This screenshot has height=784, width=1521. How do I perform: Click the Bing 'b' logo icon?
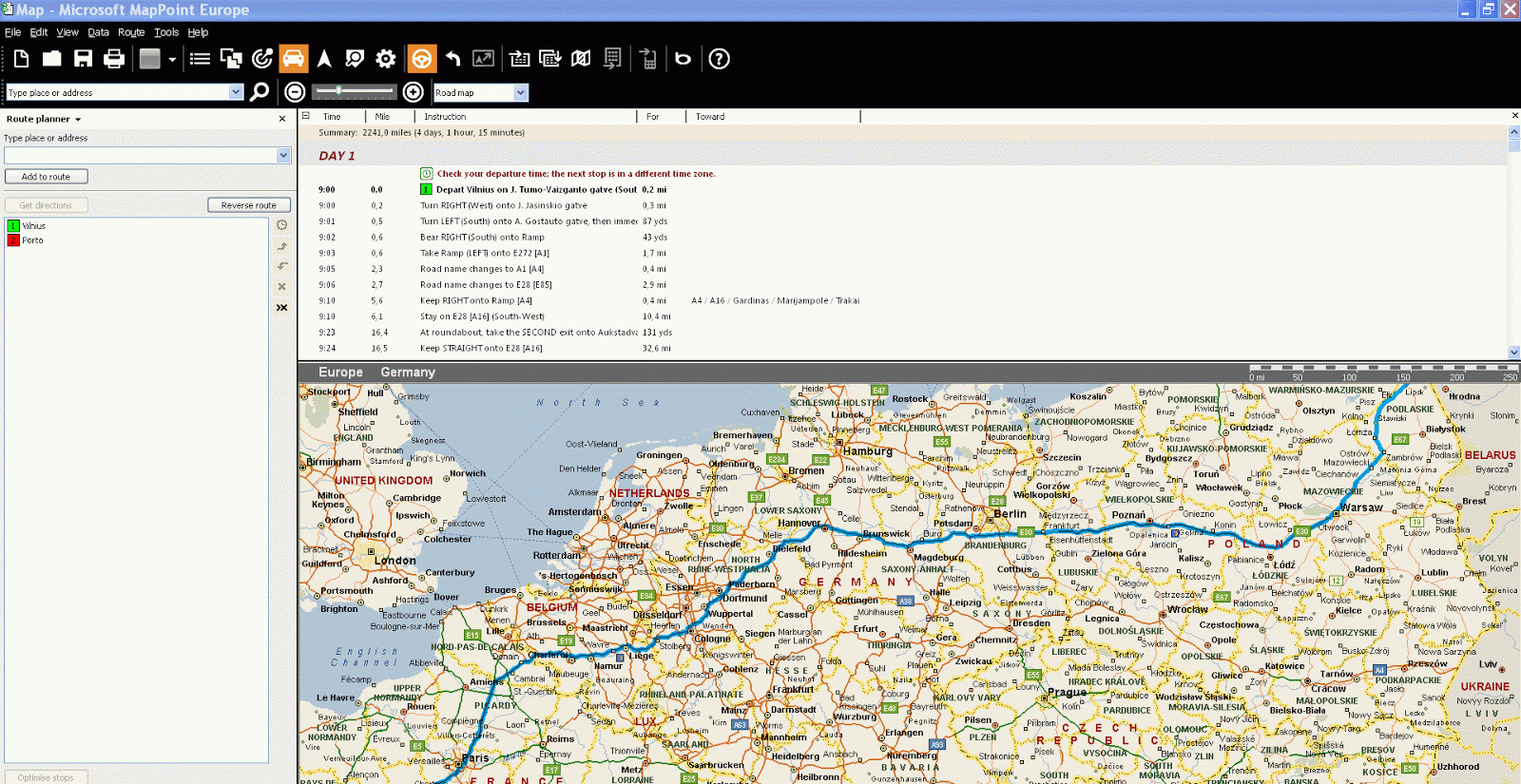[683, 59]
